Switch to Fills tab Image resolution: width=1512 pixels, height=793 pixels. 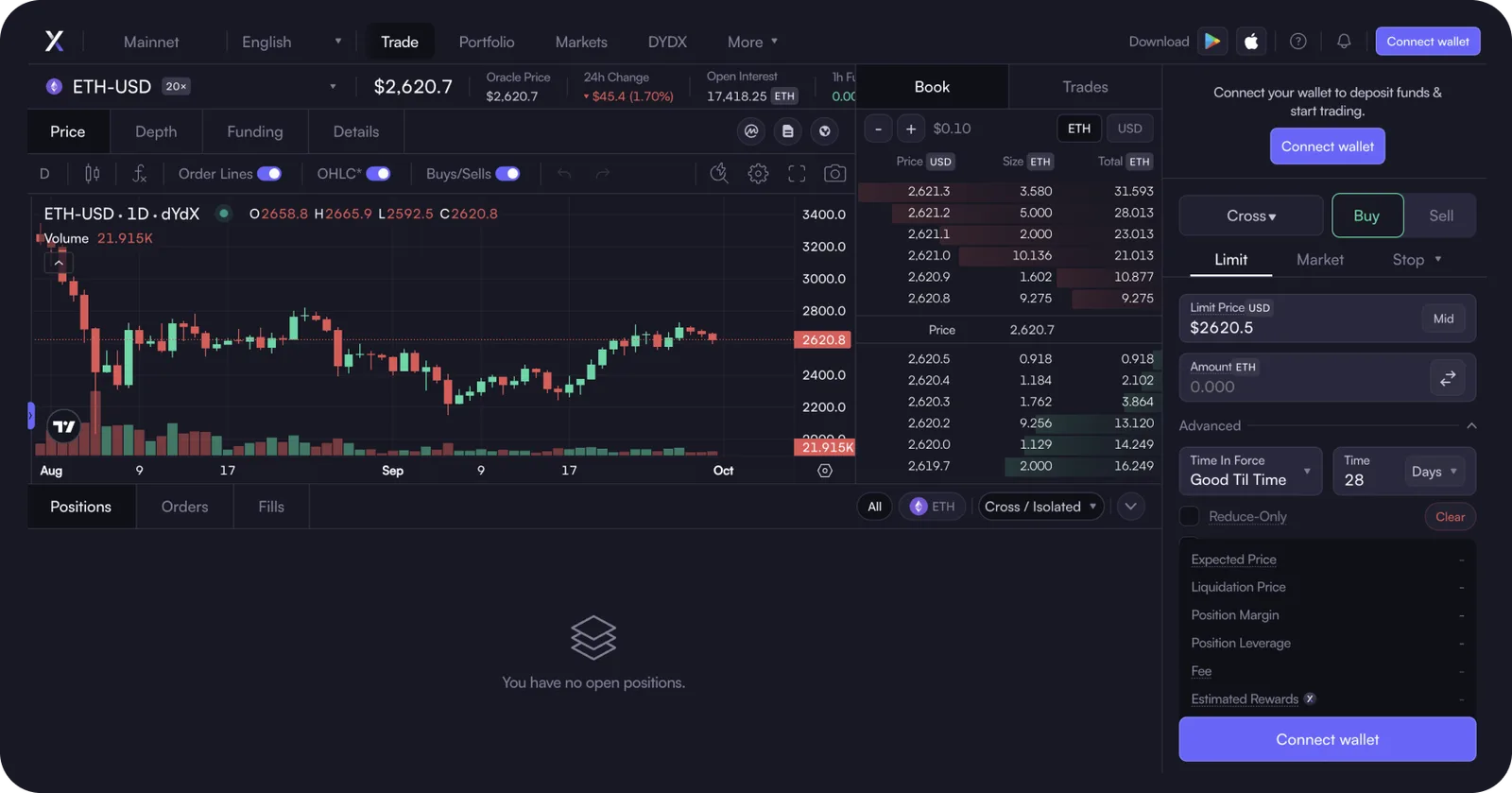(271, 507)
